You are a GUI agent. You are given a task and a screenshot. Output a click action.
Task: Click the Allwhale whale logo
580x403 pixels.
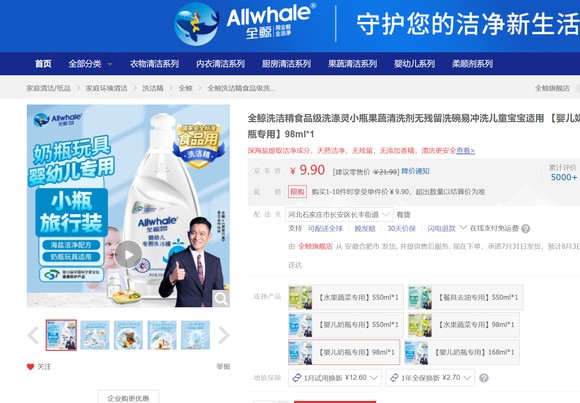coord(196,24)
